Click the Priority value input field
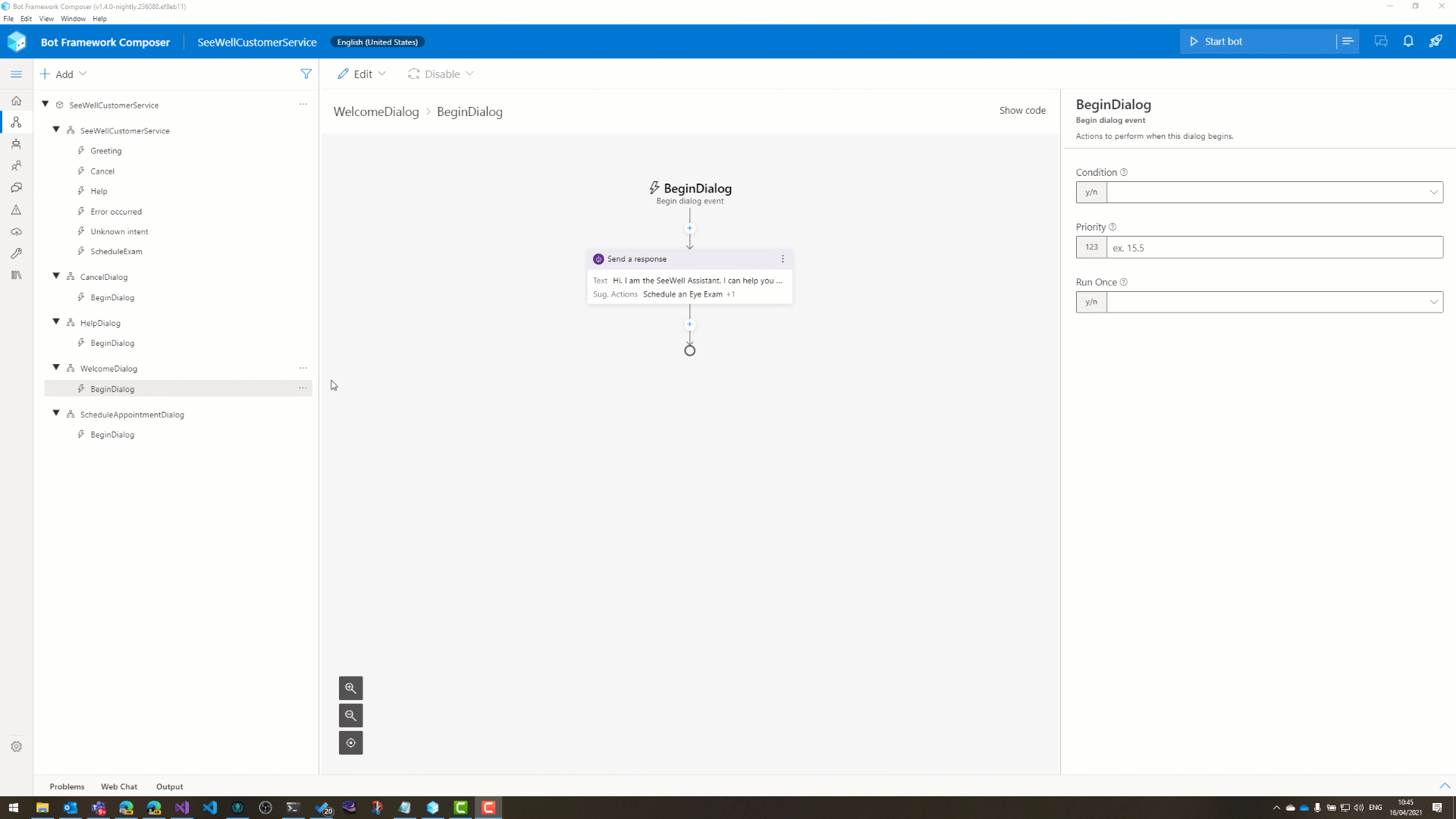Screen dimensions: 1456x819 pyautogui.click(x=1274, y=247)
